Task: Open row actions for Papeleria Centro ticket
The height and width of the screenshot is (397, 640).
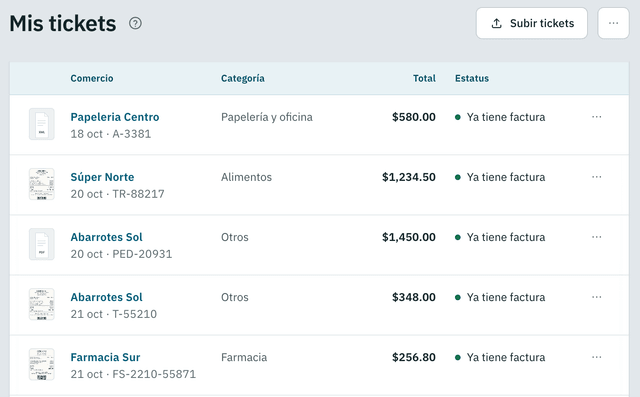Action: [x=596, y=117]
